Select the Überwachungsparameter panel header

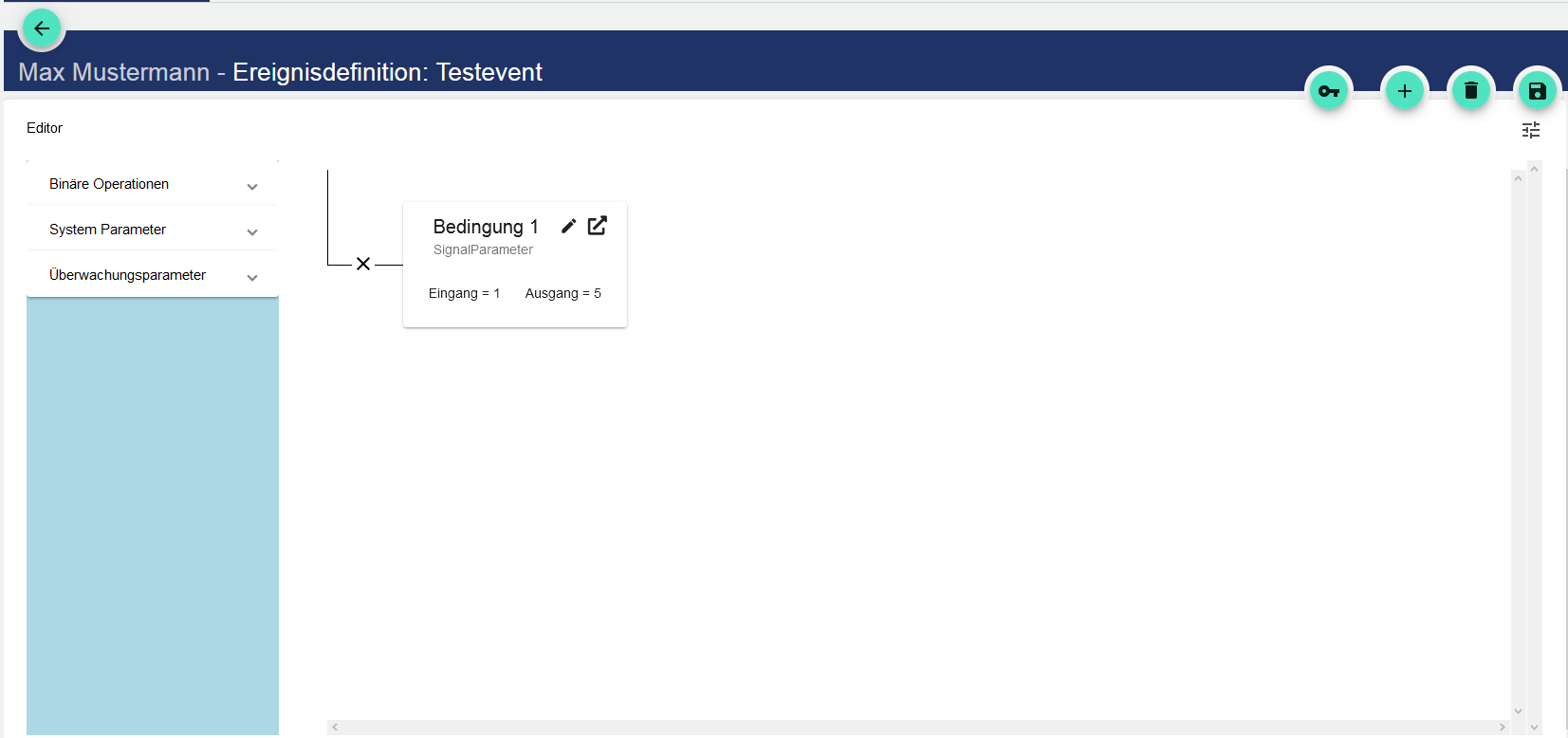pos(127,275)
